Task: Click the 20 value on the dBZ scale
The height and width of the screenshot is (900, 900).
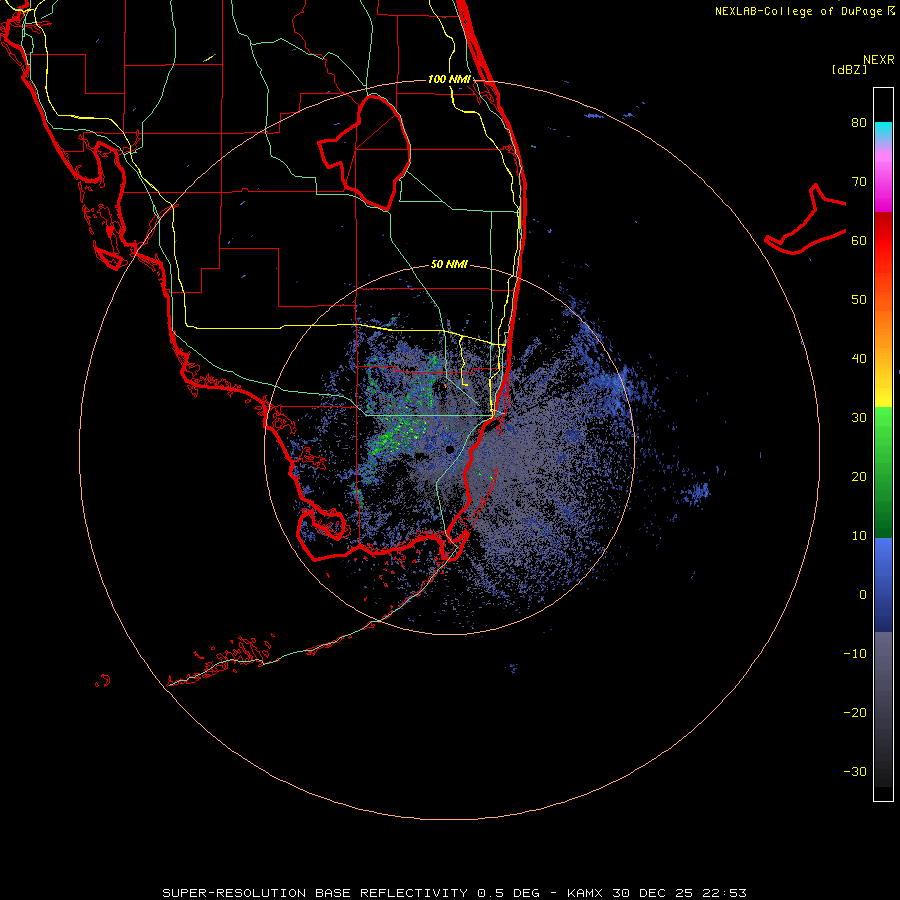Action: [859, 476]
